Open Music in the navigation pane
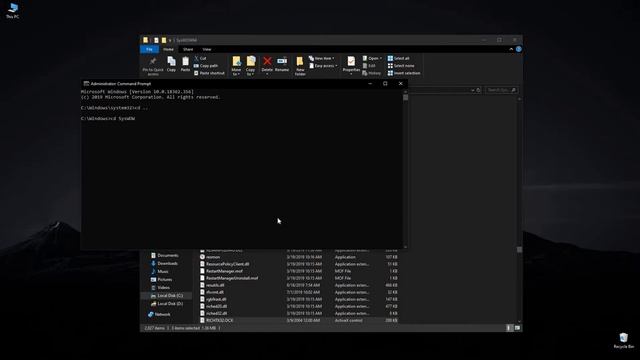 [160, 271]
